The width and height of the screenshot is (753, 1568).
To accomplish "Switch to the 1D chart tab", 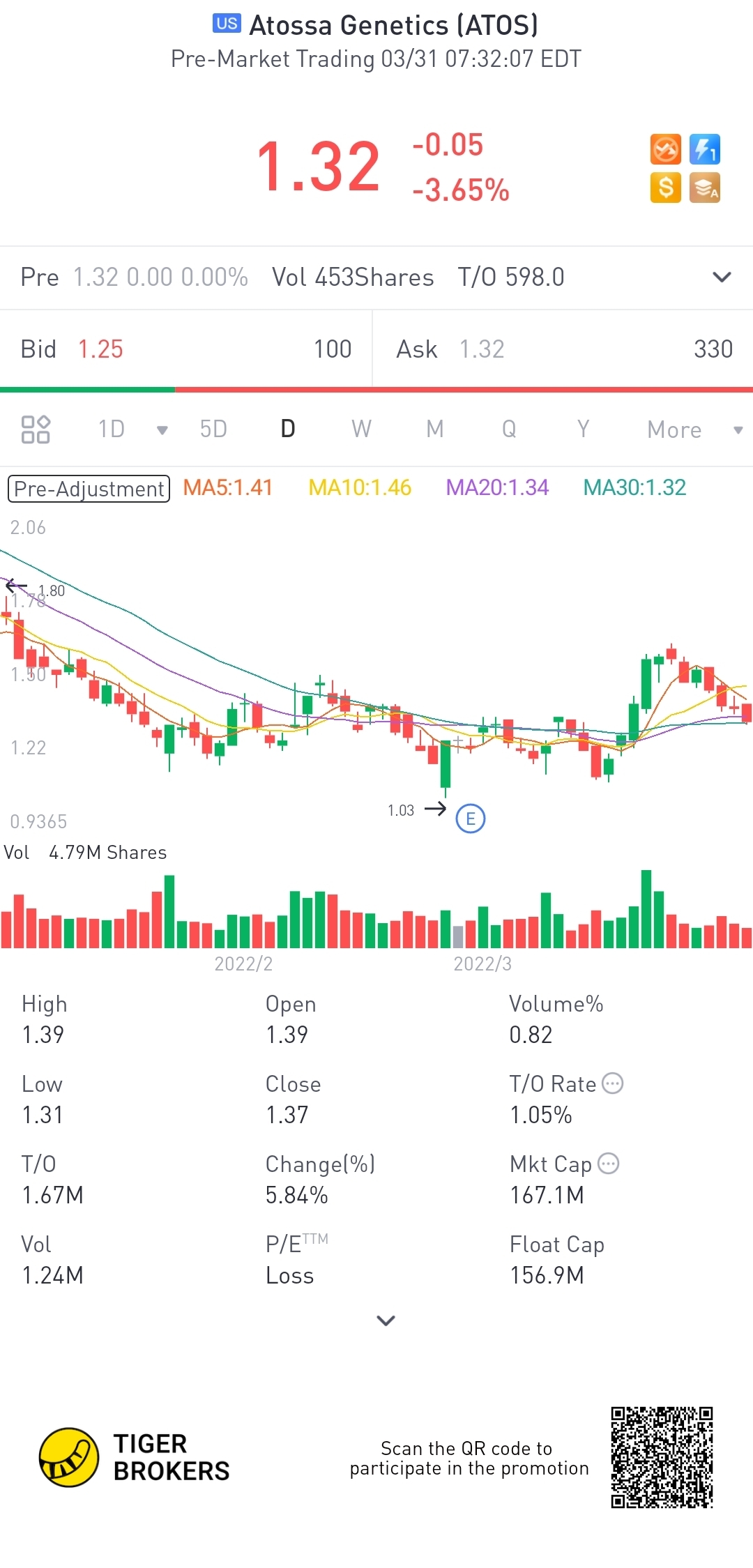I will (x=112, y=429).
